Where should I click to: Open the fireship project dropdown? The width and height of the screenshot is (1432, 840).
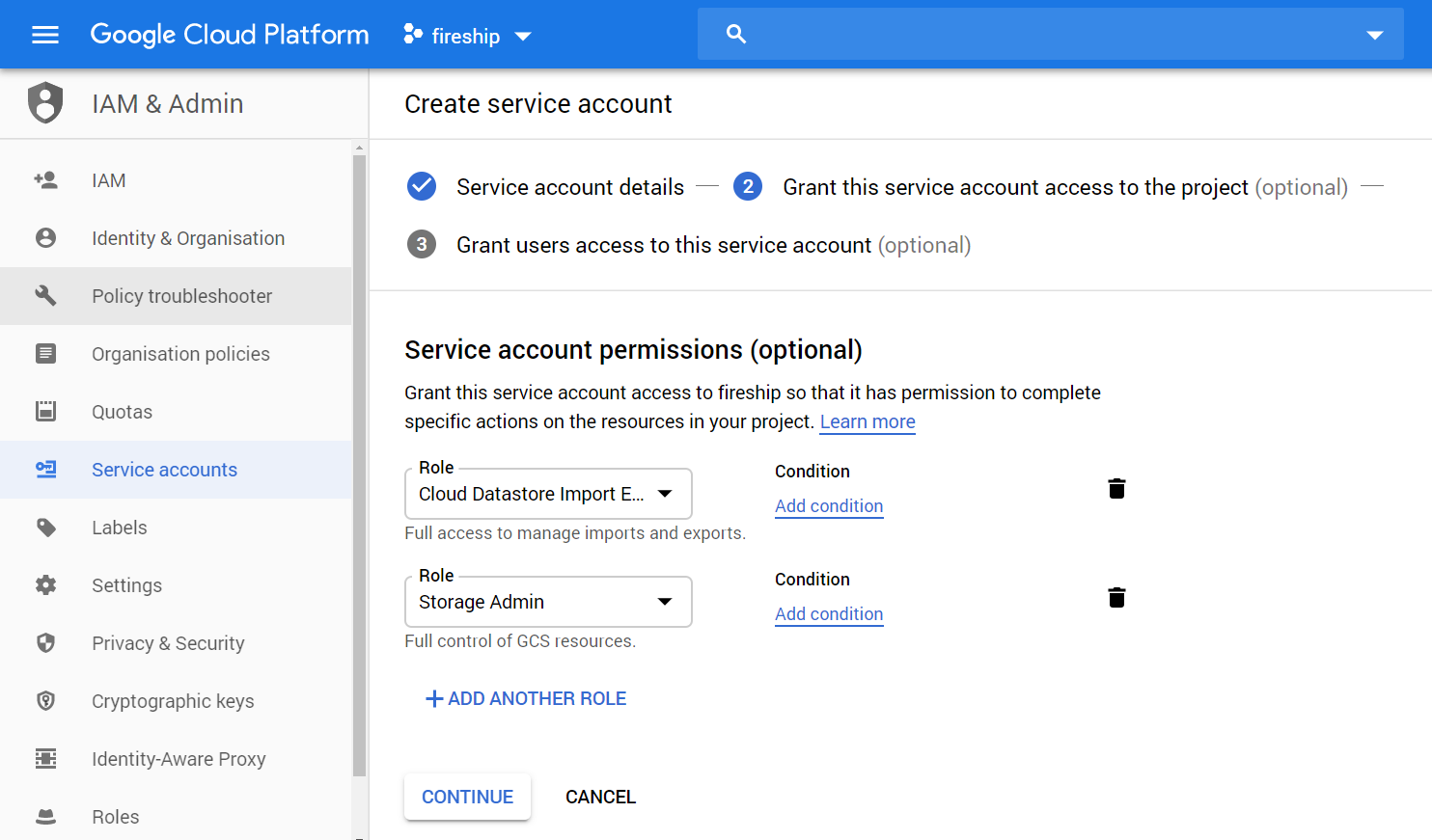click(523, 35)
